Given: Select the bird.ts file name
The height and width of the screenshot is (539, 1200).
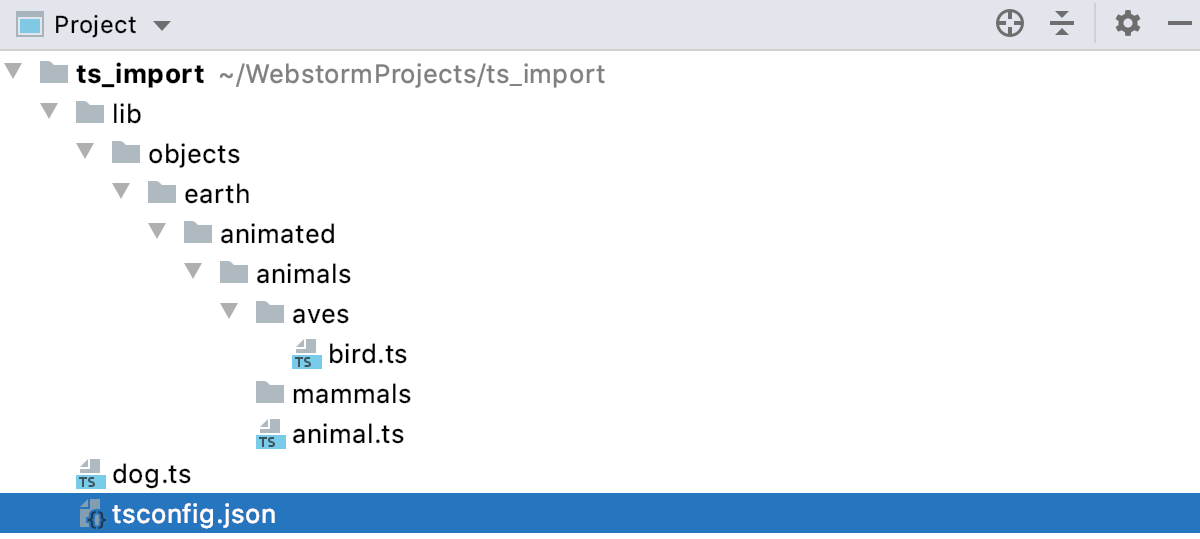Looking at the screenshot, I should point(367,355).
